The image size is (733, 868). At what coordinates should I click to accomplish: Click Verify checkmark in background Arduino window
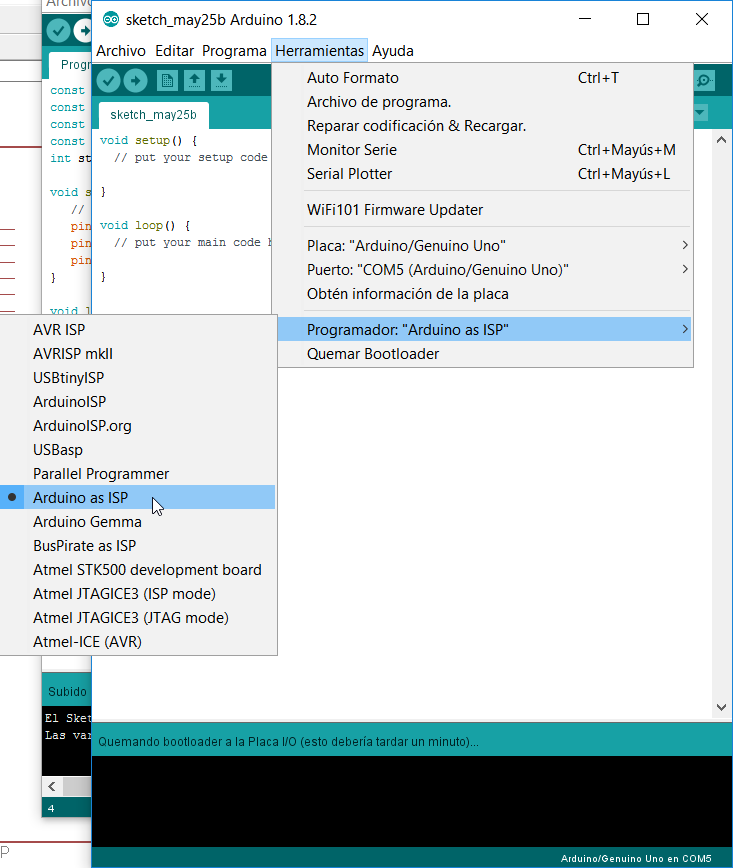pos(58,30)
